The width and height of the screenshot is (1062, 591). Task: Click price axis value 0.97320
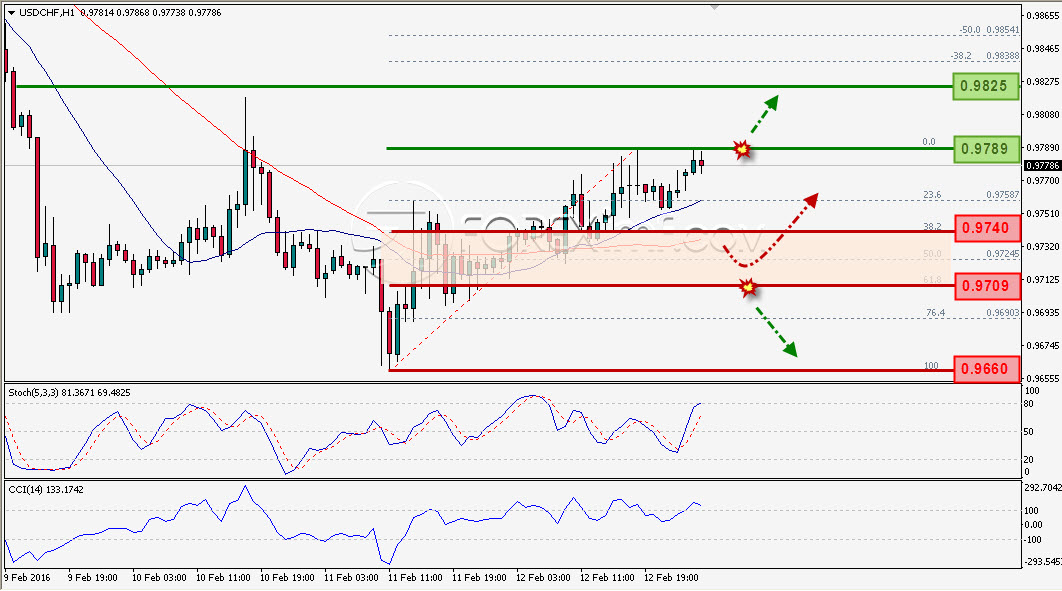(1043, 247)
